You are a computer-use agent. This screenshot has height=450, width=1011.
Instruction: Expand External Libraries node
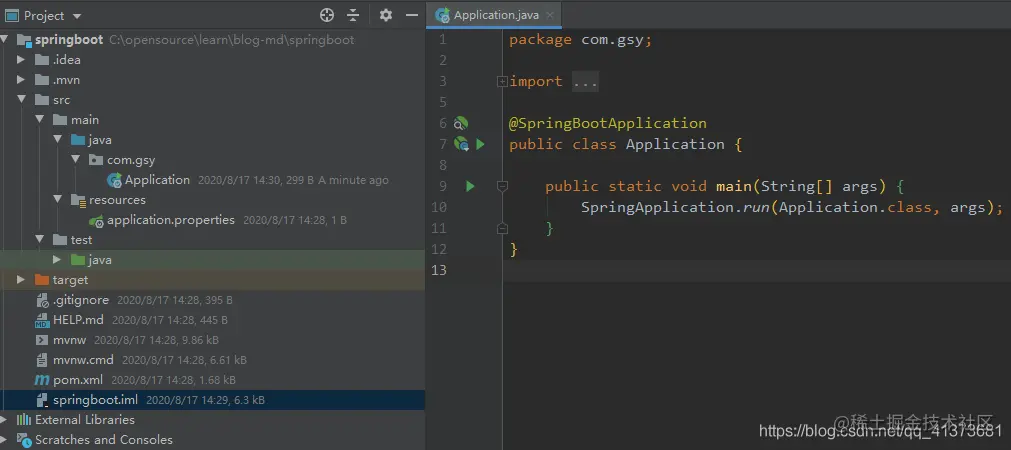(4, 420)
